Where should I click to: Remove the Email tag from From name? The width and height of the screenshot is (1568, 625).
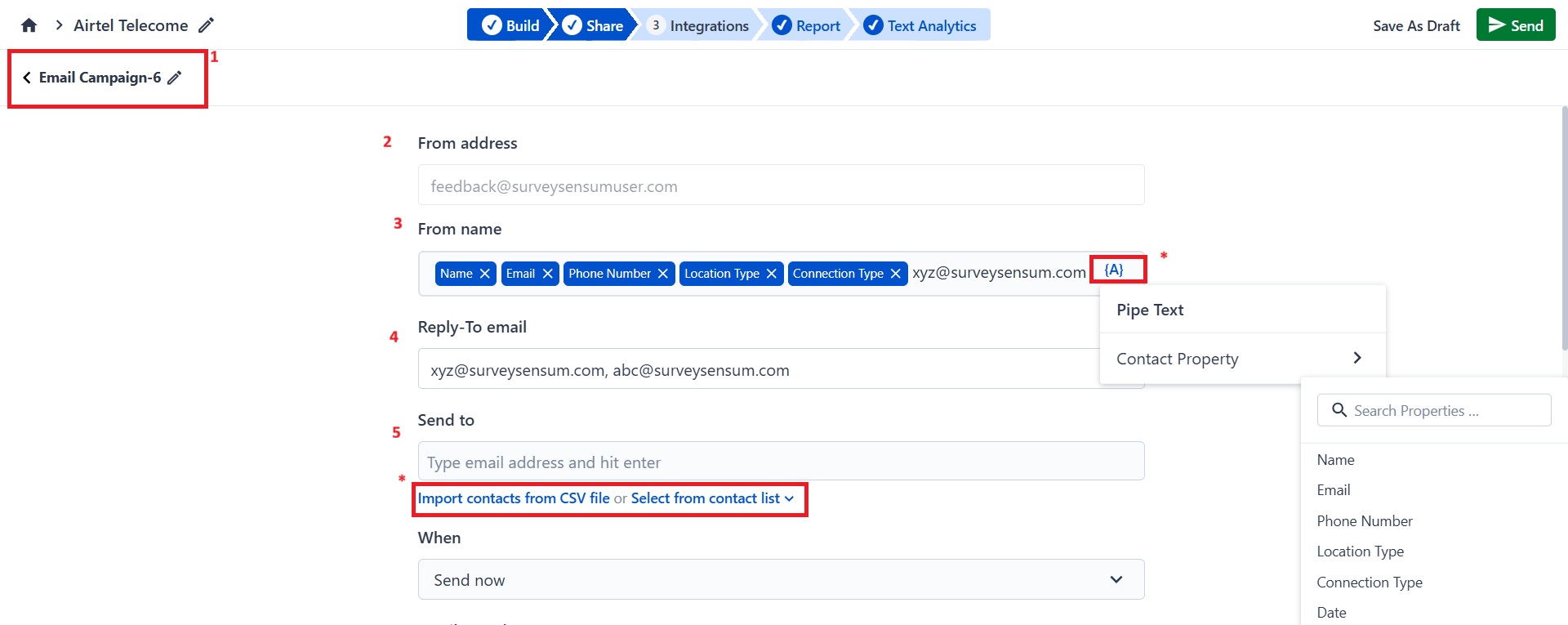pyautogui.click(x=548, y=274)
